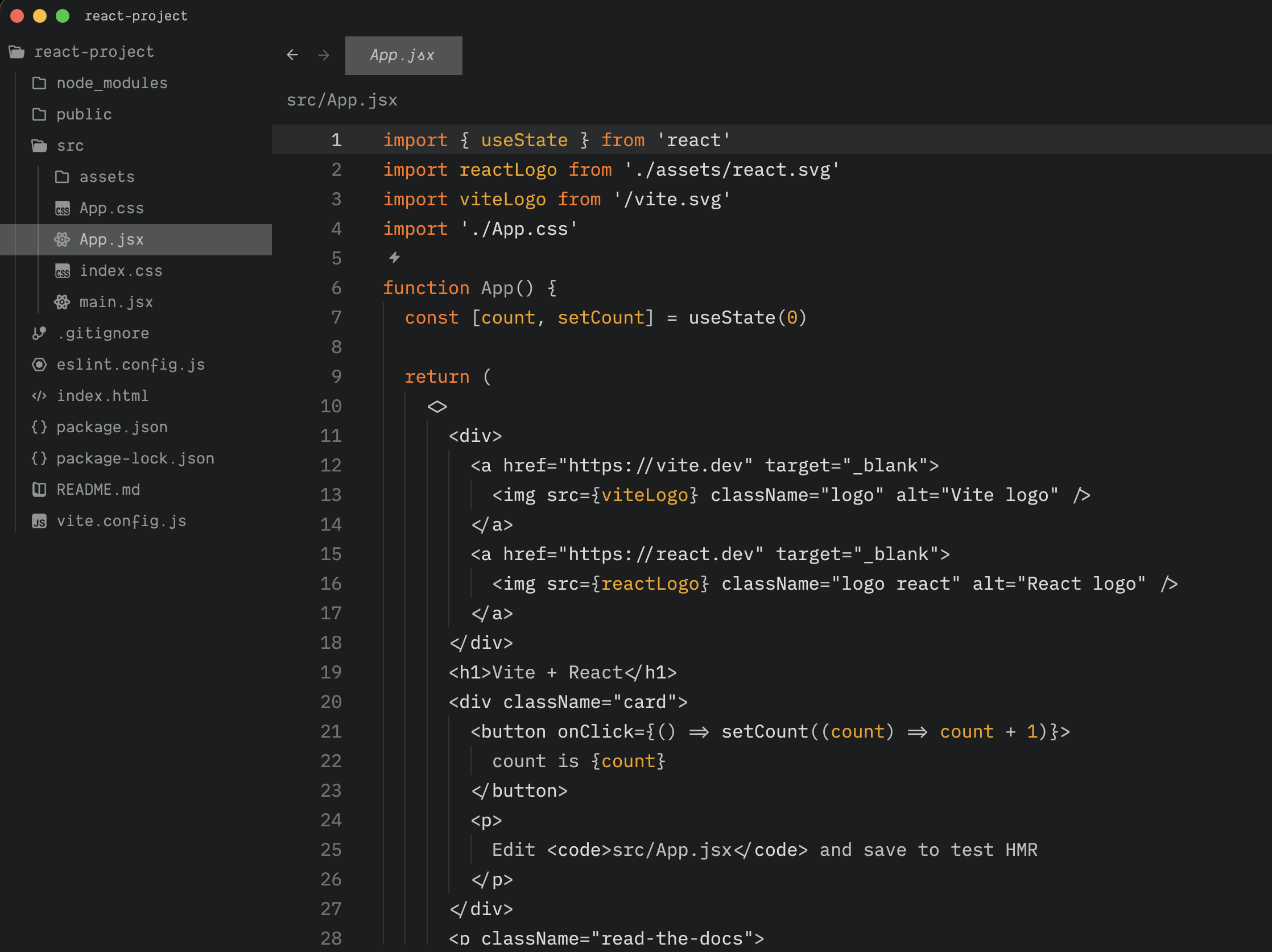Click the src/App.jsx breadcrumb path
The width and height of the screenshot is (1272, 952).
click(x=341, y=100)
